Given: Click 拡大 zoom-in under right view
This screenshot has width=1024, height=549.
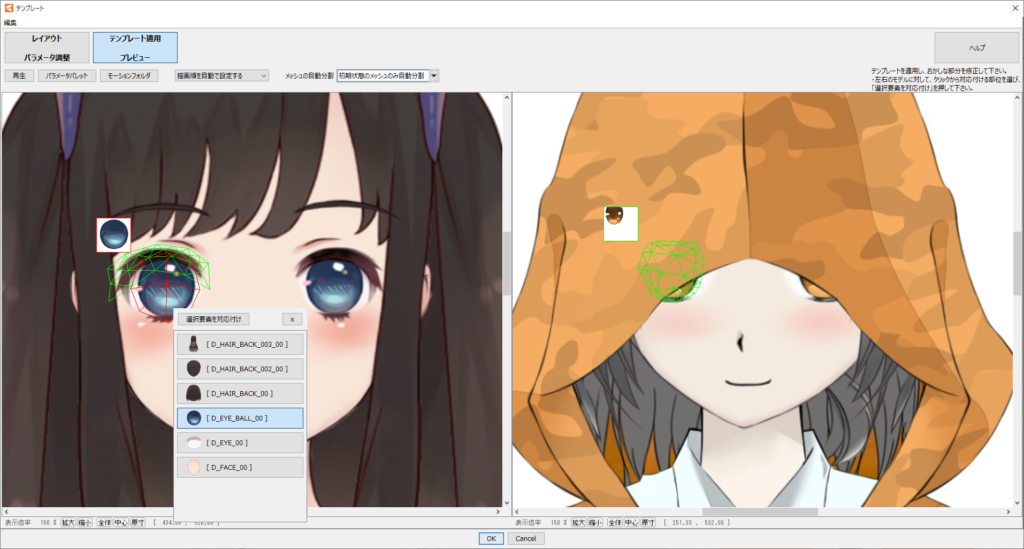Looking at the screenshot, I should pos(578,523).
